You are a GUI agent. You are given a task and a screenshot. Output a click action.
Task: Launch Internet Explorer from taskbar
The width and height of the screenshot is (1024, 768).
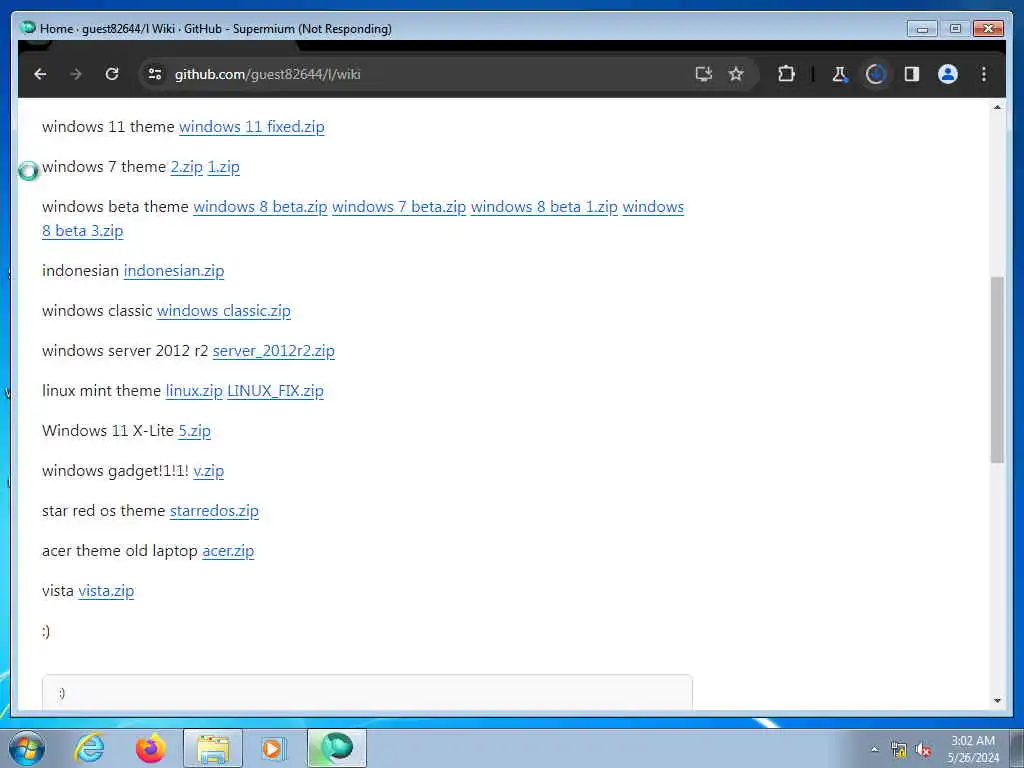click(x=88, y=748)
